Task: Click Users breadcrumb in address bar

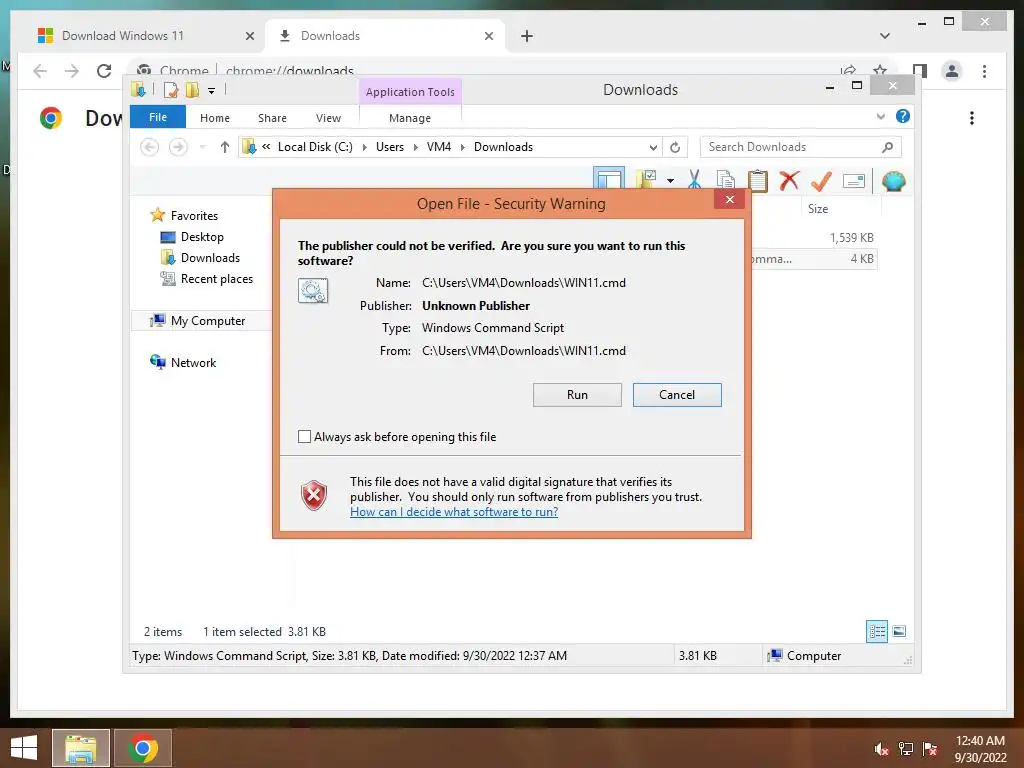Action: click(x=390, y=147)
